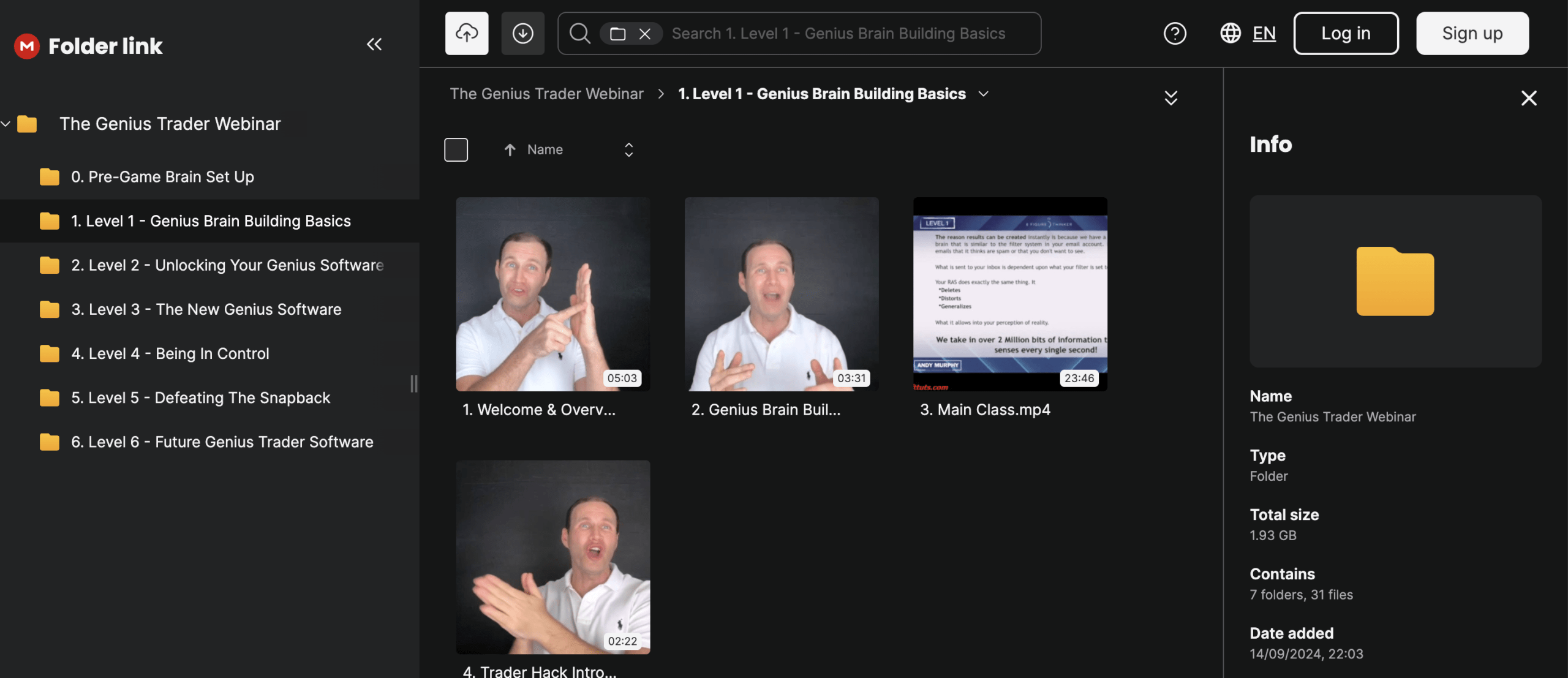Close the Info panel

(1528, 98)
